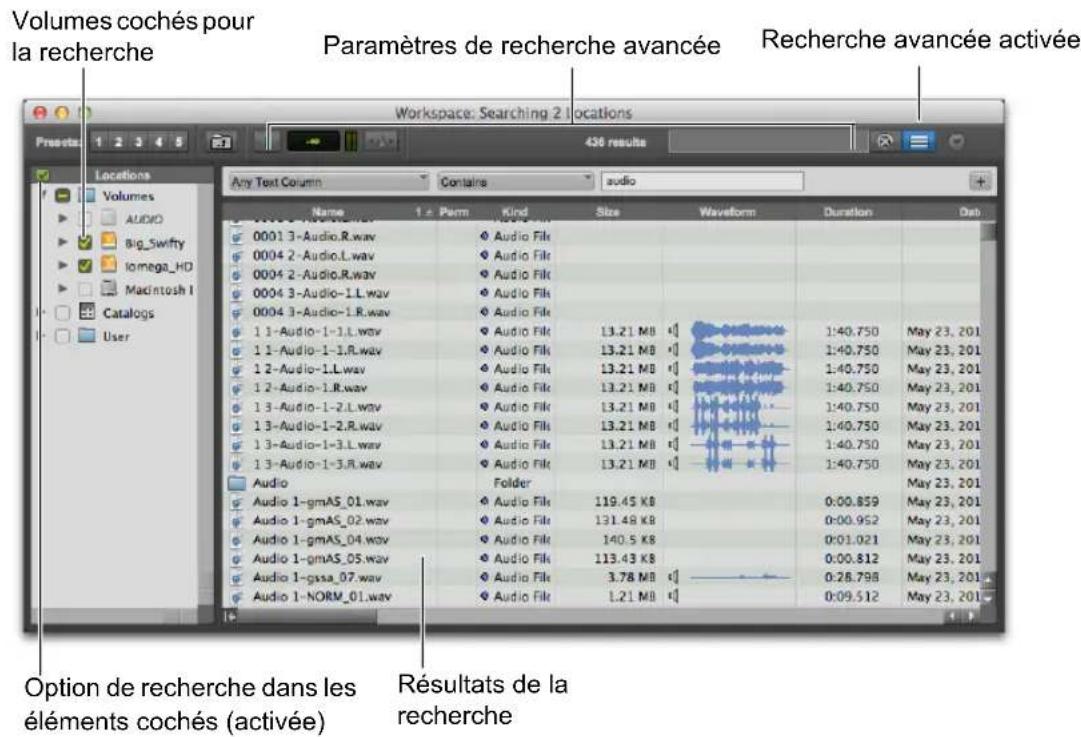This screenshot has height=737, width=1081.
Task: Preview speaker icon for Audio 1-gssa_07.wav
Action: pyautogui.click(x=674, y=578)
